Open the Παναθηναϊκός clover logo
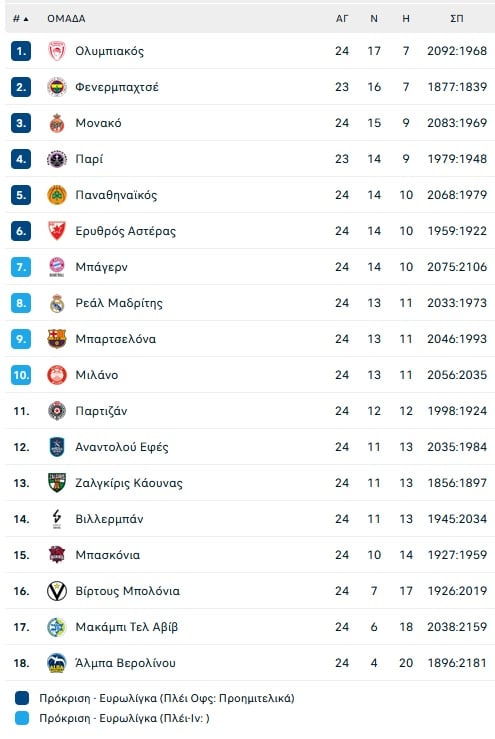The width and height of the screenshot is (495, 739). click(x=57, y=195)
